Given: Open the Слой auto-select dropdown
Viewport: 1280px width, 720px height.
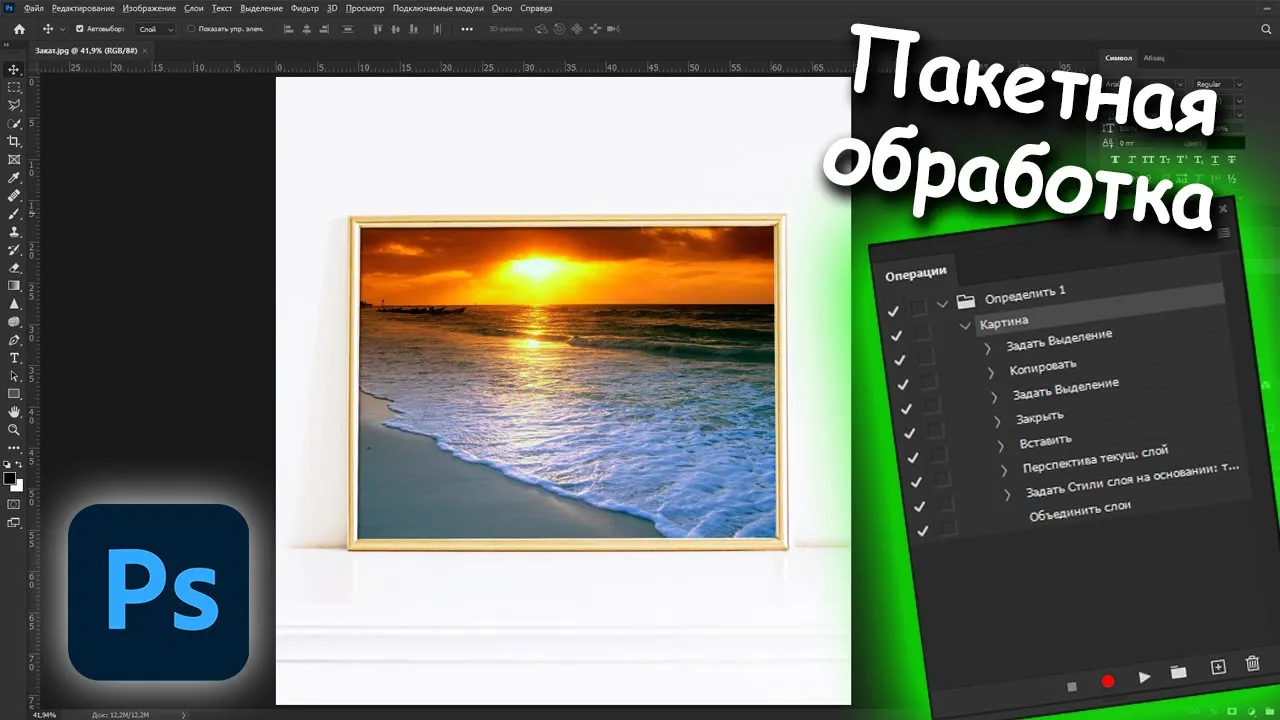Looking at the screenshot, I should [x=156, y=29].
